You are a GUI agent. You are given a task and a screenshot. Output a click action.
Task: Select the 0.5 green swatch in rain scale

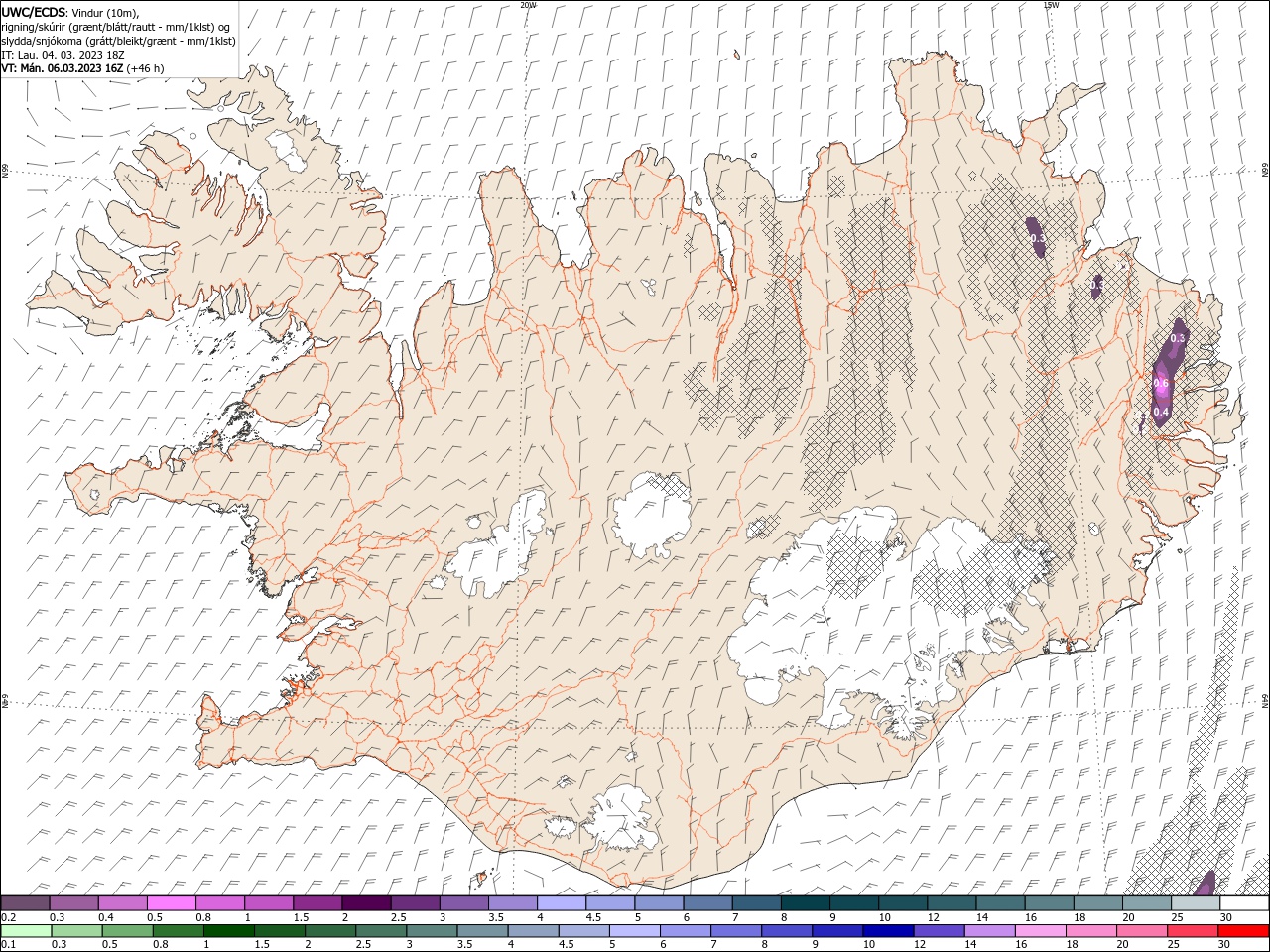(x=127, y=931)
